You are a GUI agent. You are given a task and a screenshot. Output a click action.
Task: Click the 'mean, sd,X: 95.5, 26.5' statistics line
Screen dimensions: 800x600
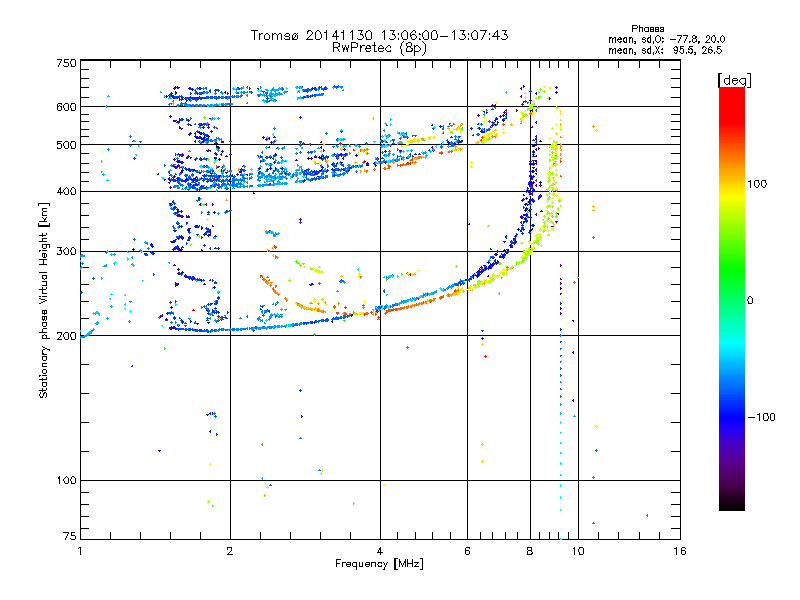[x=665, y=50]
